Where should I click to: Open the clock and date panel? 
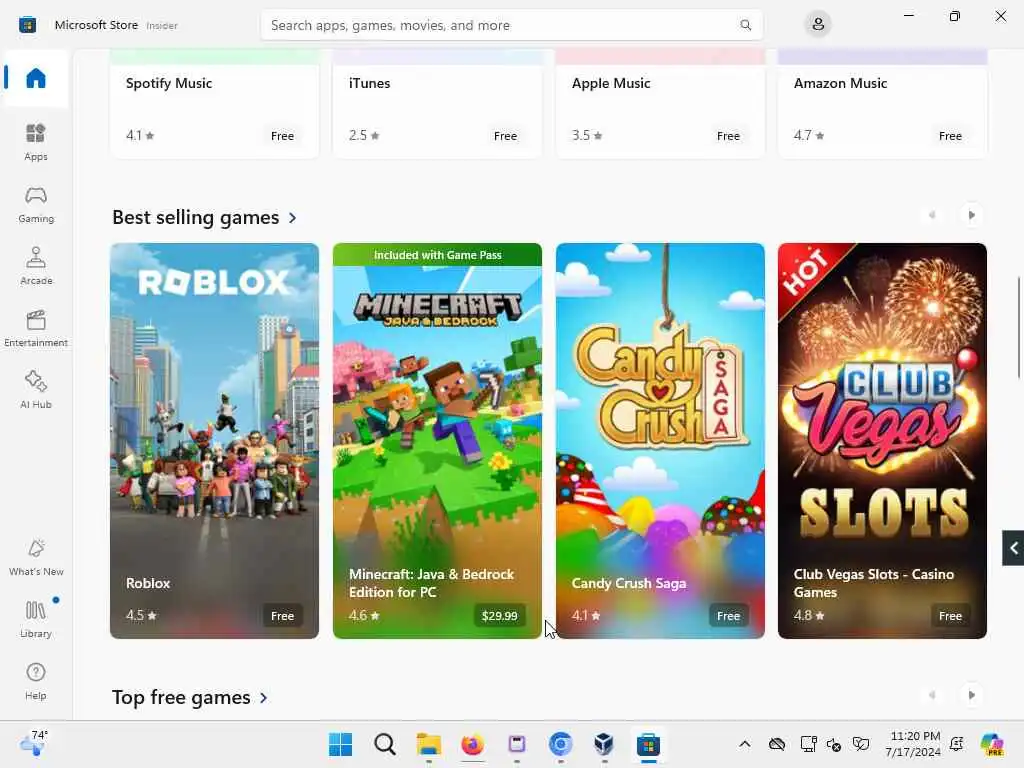click(x=914, y=744)
